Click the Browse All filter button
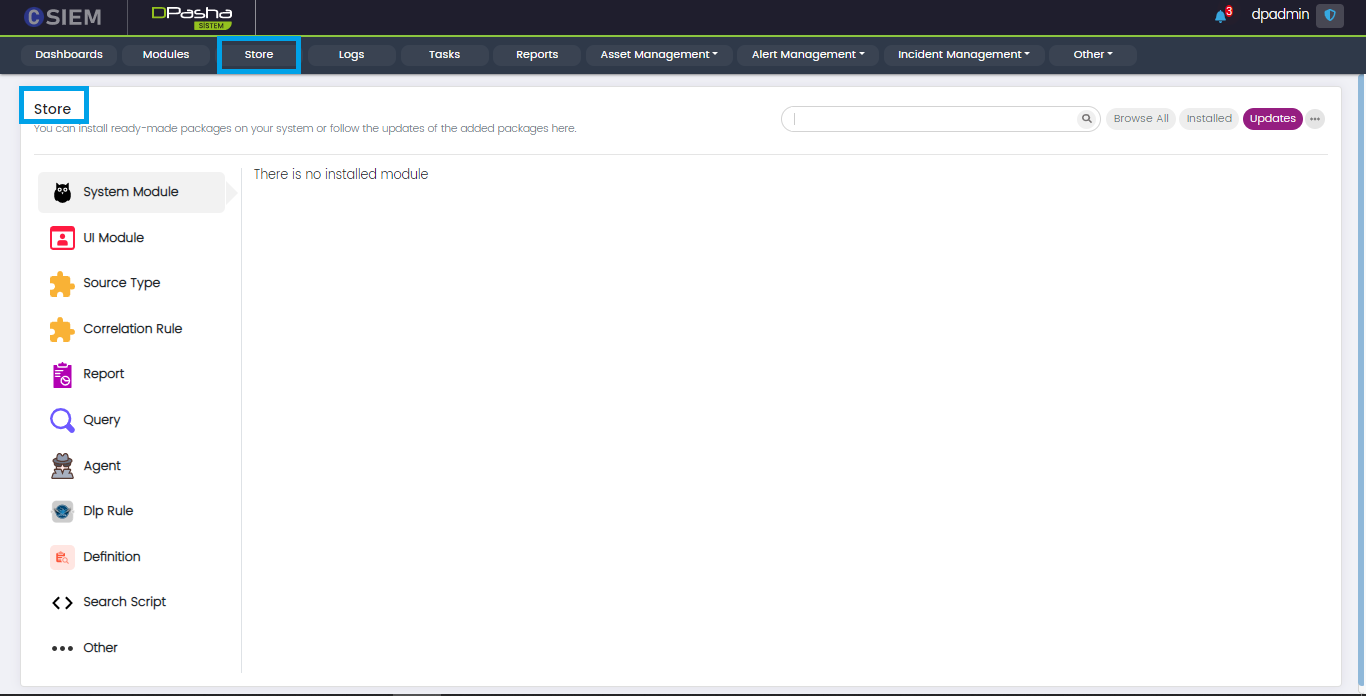This screenshot has width=1366, height=696. [x=1140, y=119]
